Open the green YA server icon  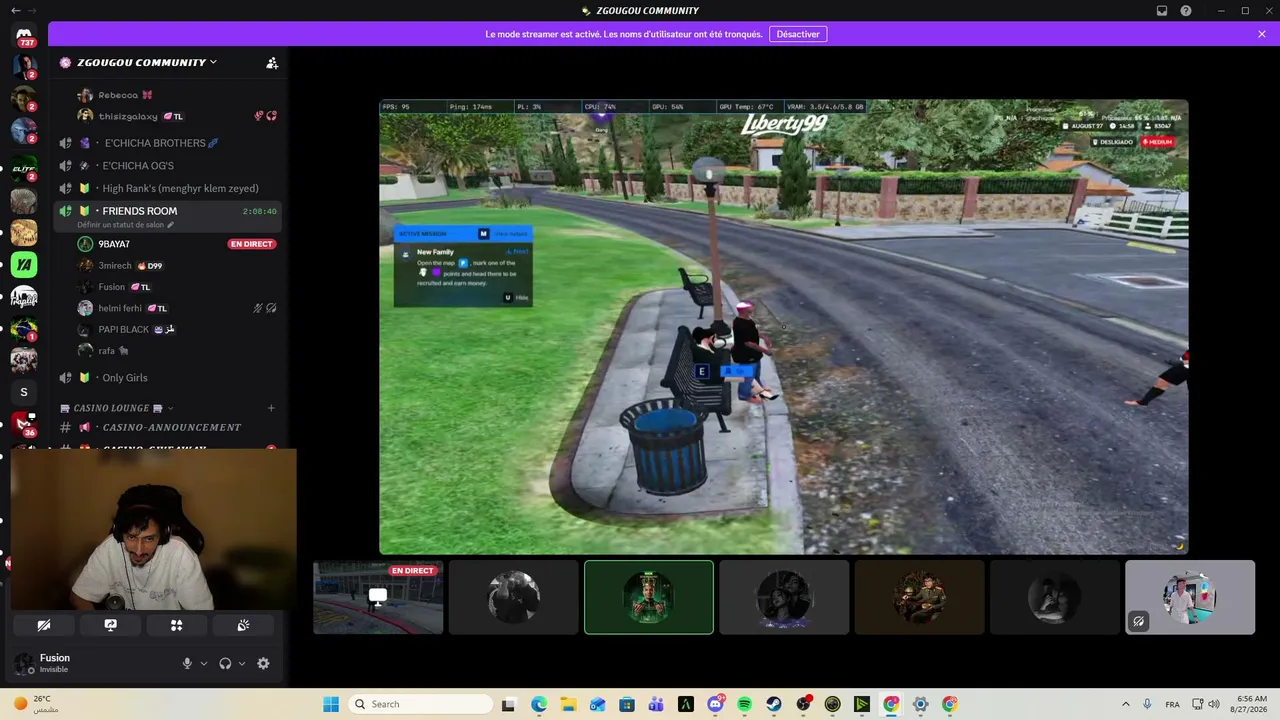pyautogui.click(x=24, y=264)
